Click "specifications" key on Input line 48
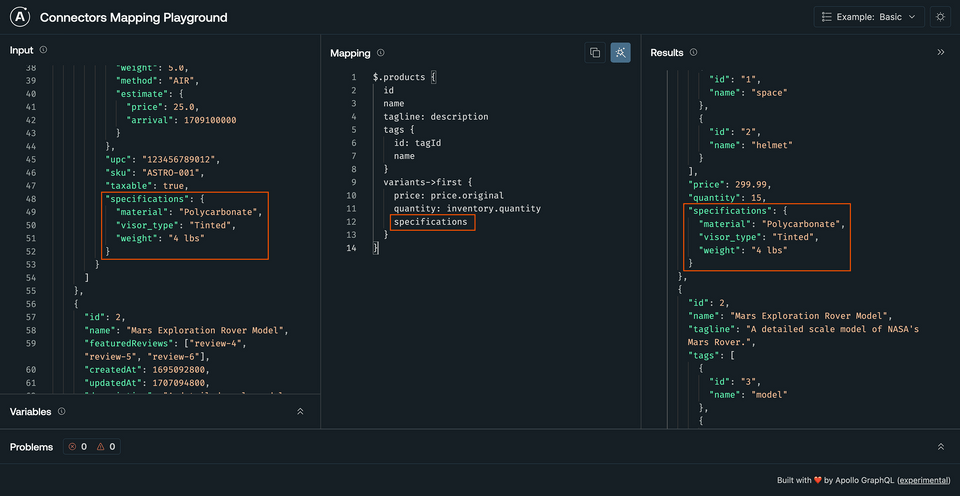 coord(146,199)
